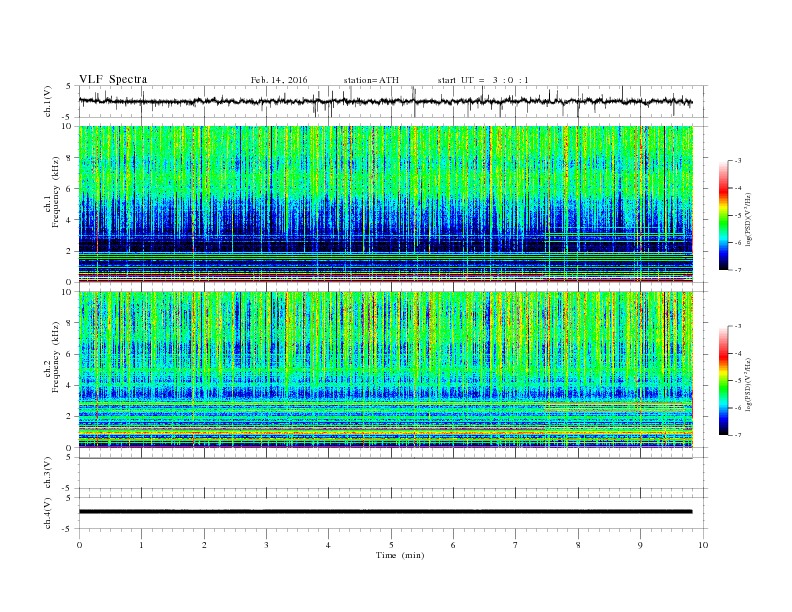
Task: Click the 'station=ATH' header label
Action: coord(371,80)
